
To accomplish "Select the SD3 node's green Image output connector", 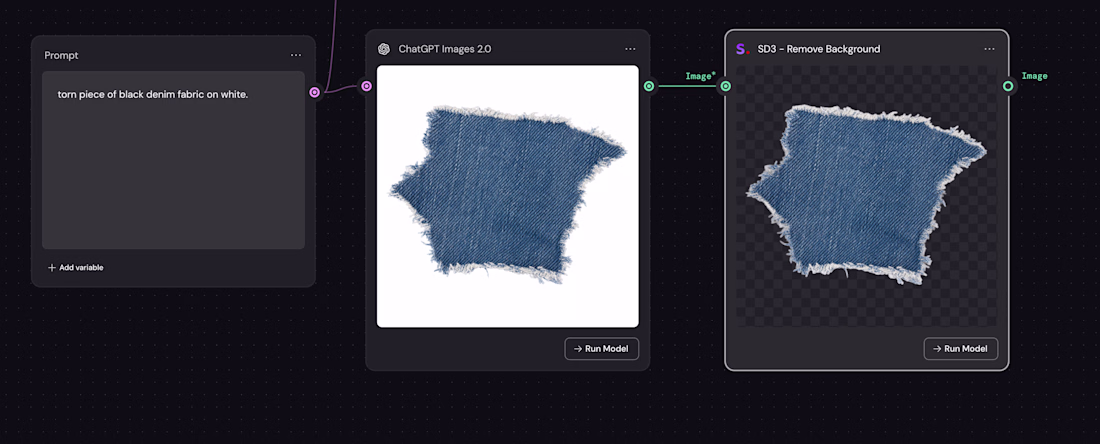I will pos(1008,86).
